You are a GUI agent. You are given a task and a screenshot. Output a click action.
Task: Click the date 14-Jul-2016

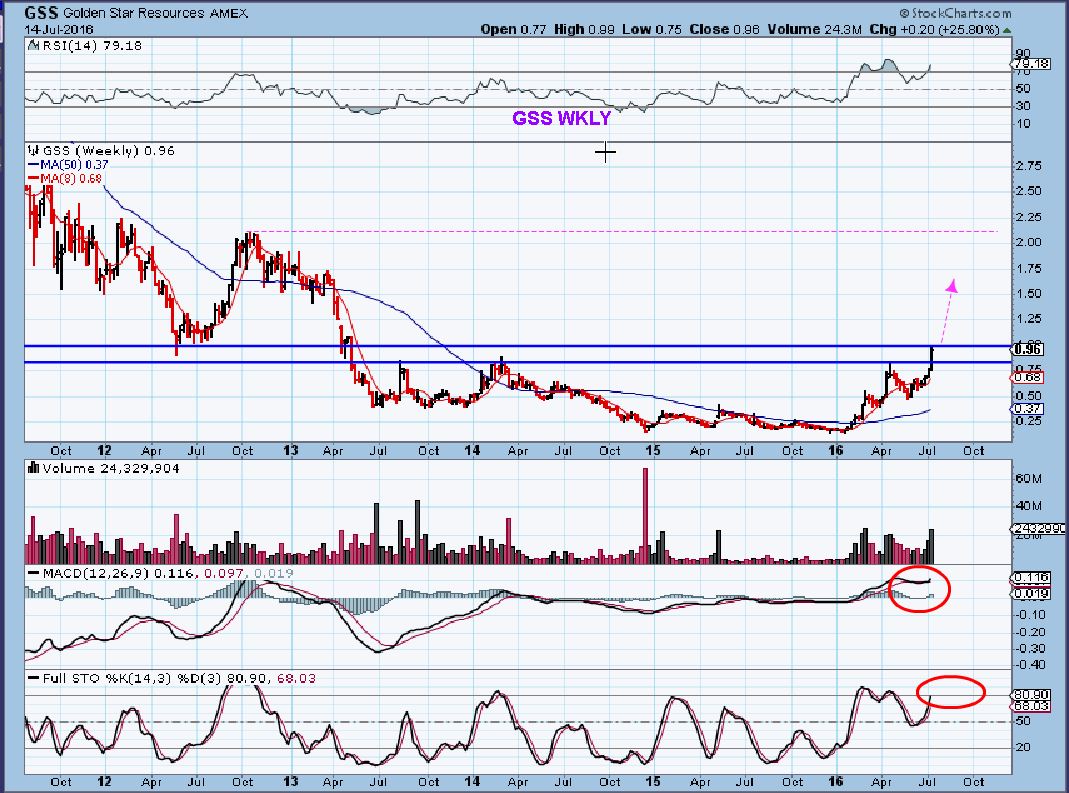coord(59,30)
